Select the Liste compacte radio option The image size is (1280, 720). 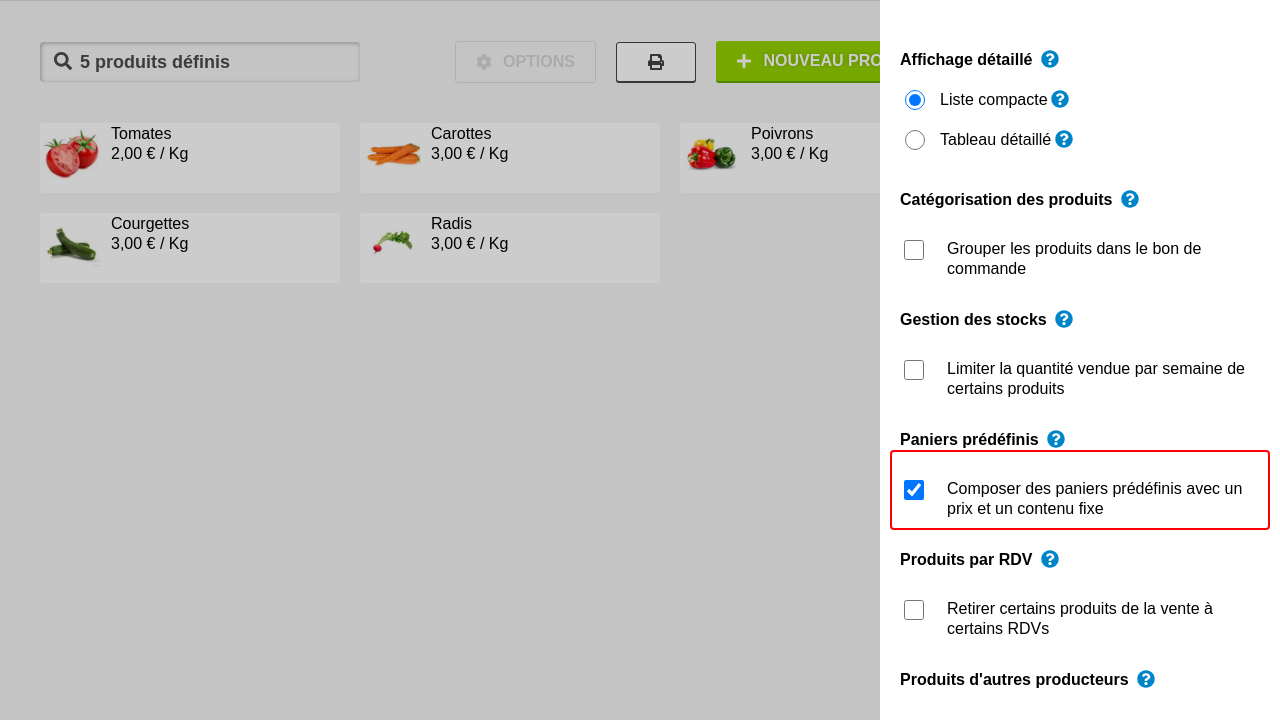915,100
